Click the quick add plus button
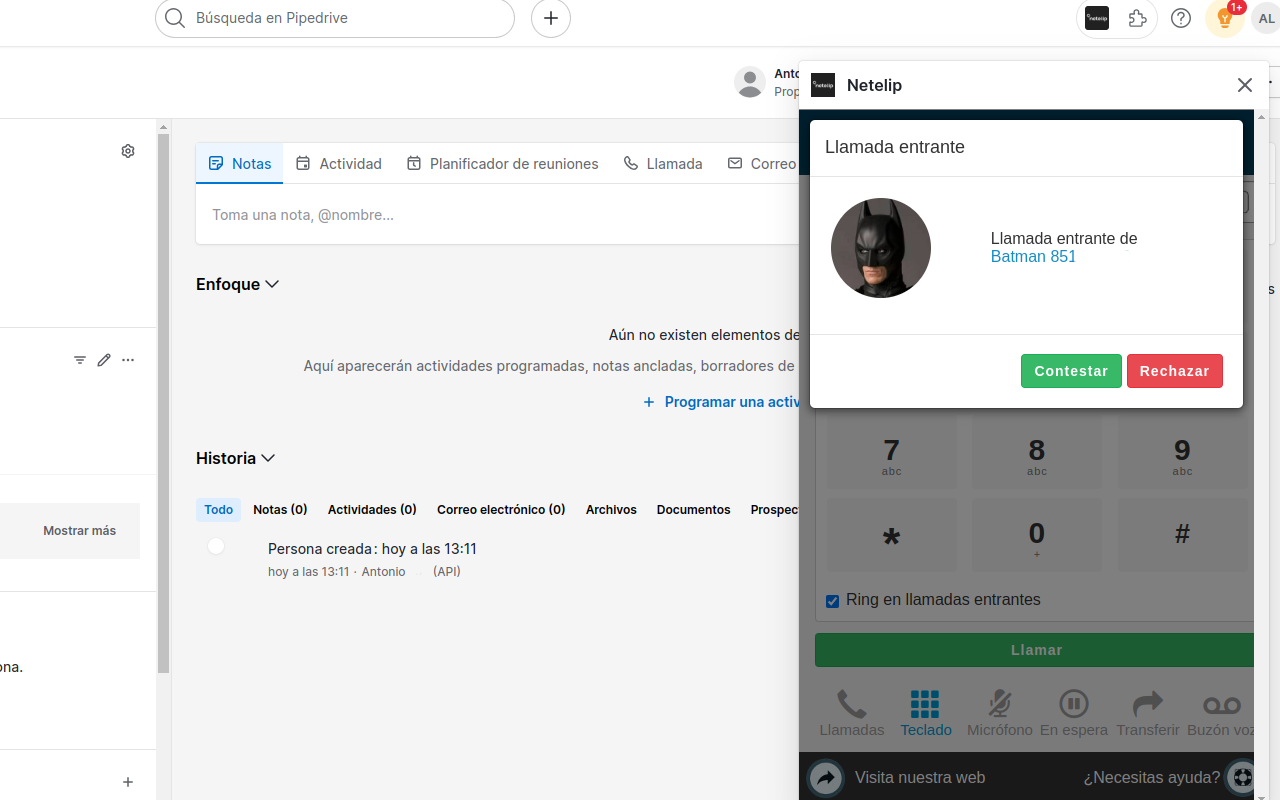This screenshot has width=1280, height=800. coord(551,18)
